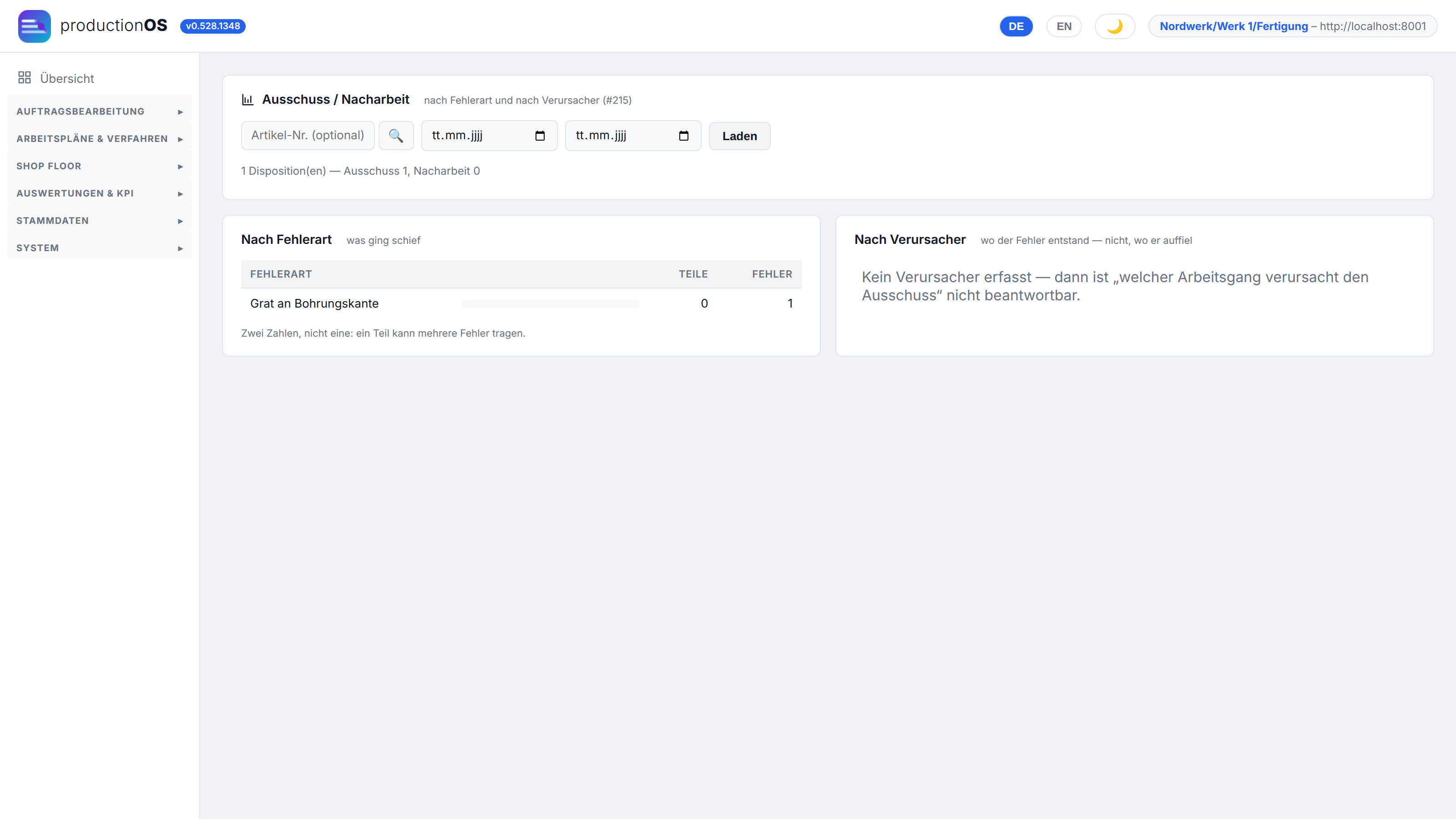Click the Nach Verursacher heading
This screenshot has height=819, width=1456.
pos(910,240)
